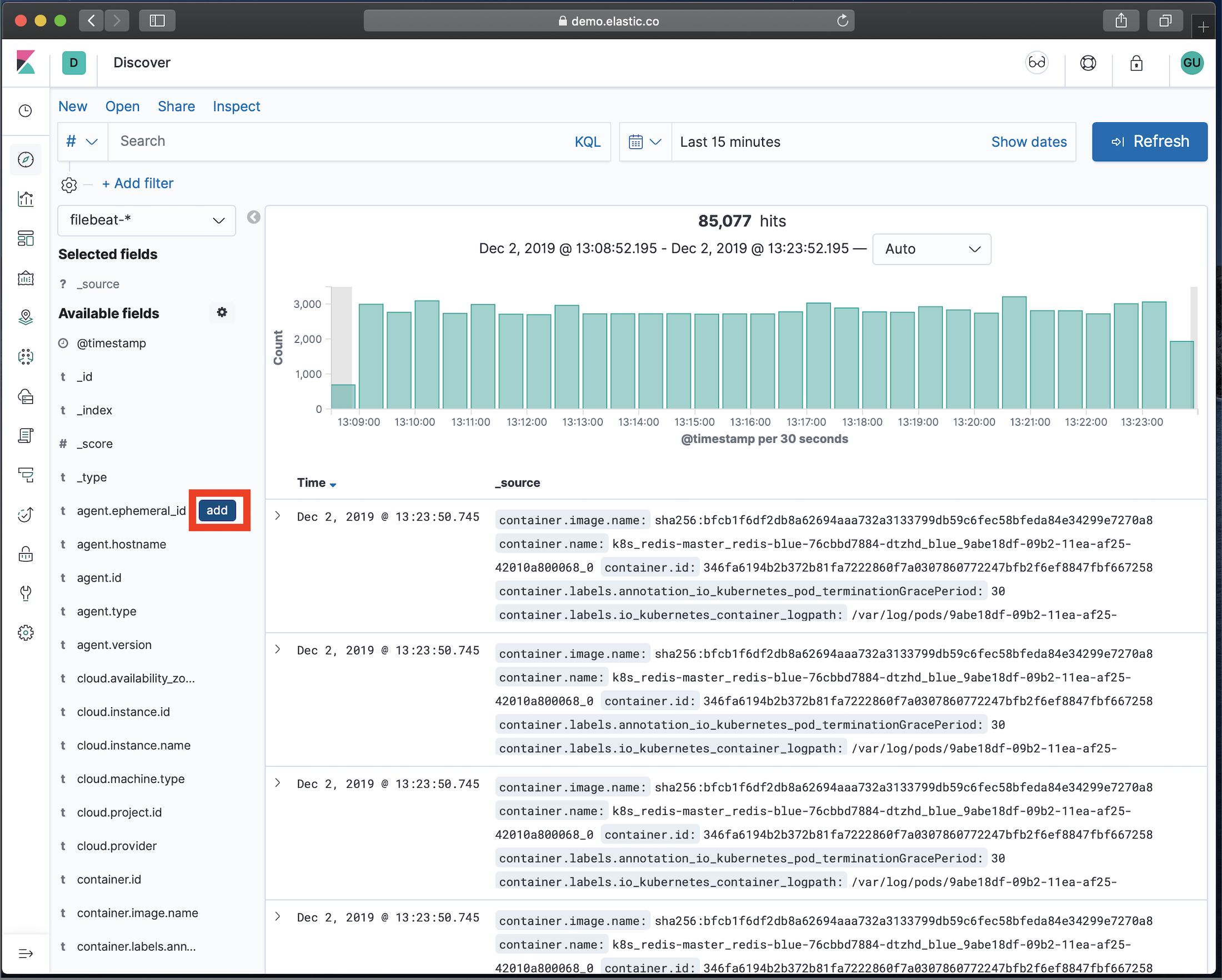Open Dev Tools wrench icon in sidebar
This screenshot has width=1222, height=980.
26,593
